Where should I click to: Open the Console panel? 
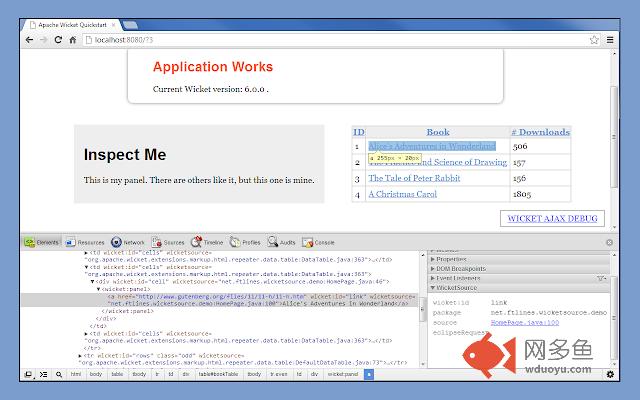pos(320,242)
